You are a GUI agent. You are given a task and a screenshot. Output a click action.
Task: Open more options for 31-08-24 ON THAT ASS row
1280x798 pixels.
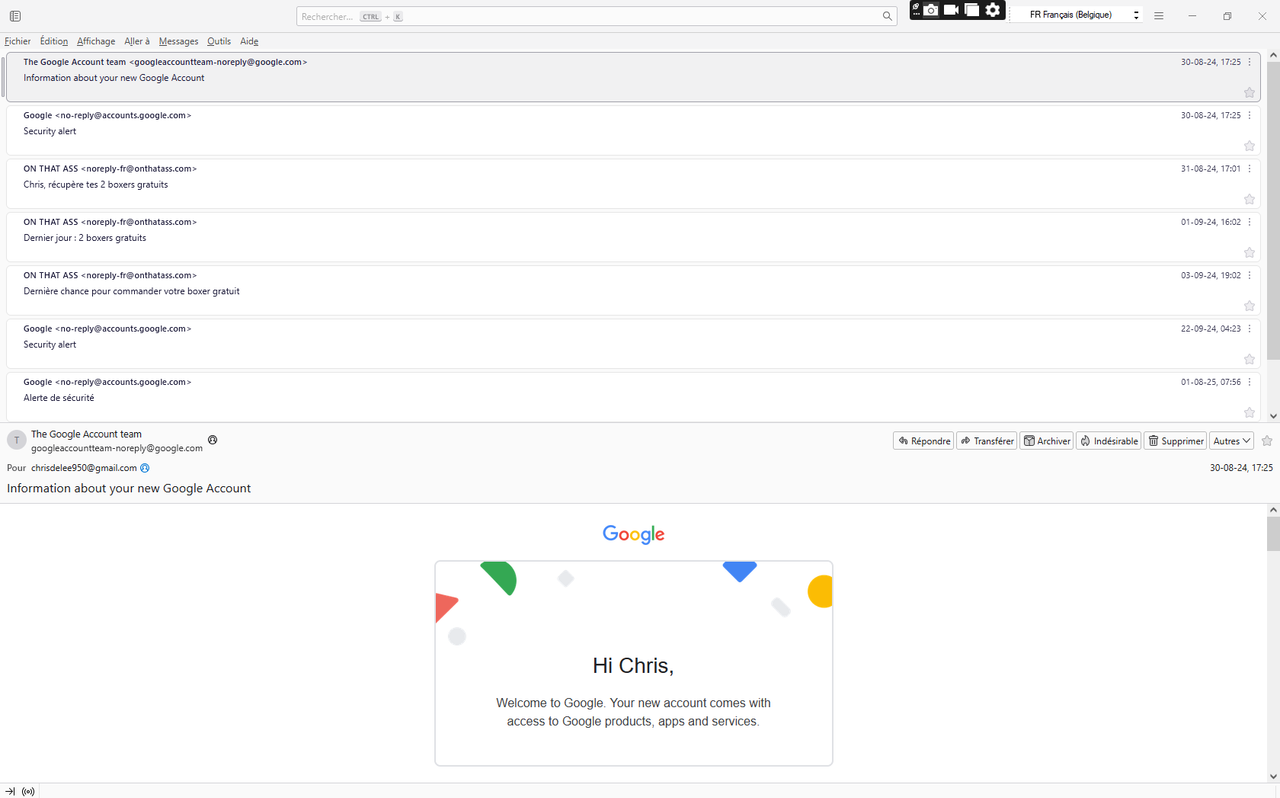click(1250, 168)
